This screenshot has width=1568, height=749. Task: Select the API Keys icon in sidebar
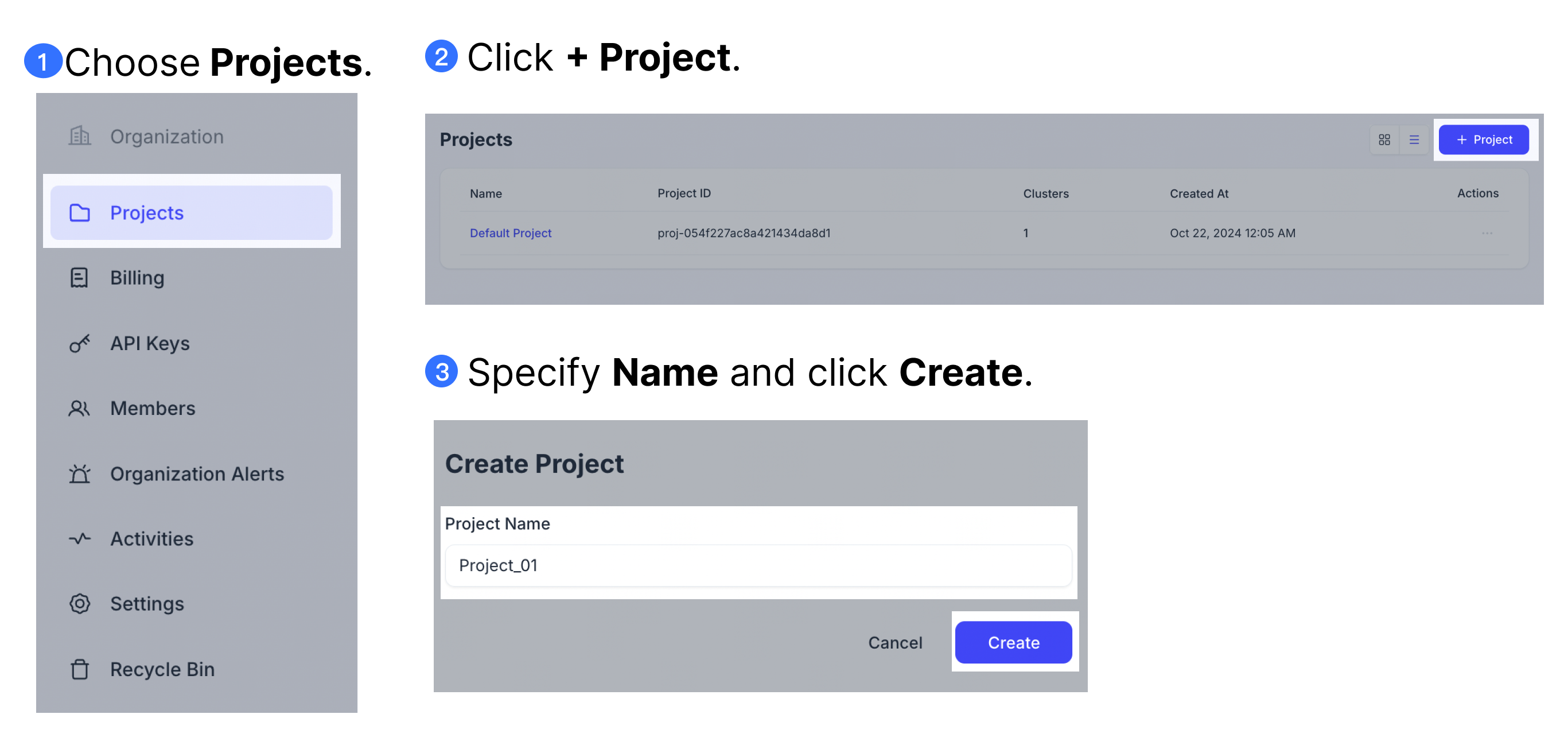click(80, 343)
